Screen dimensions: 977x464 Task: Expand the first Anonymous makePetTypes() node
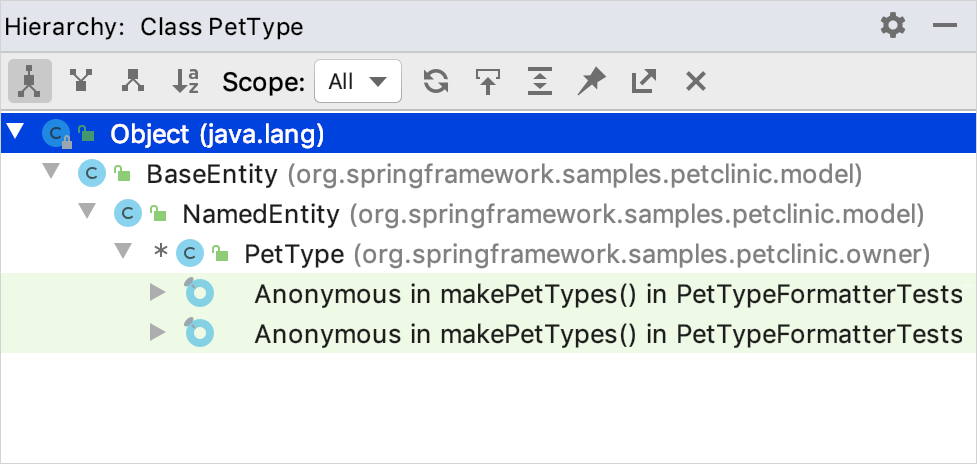click(157, 293)
